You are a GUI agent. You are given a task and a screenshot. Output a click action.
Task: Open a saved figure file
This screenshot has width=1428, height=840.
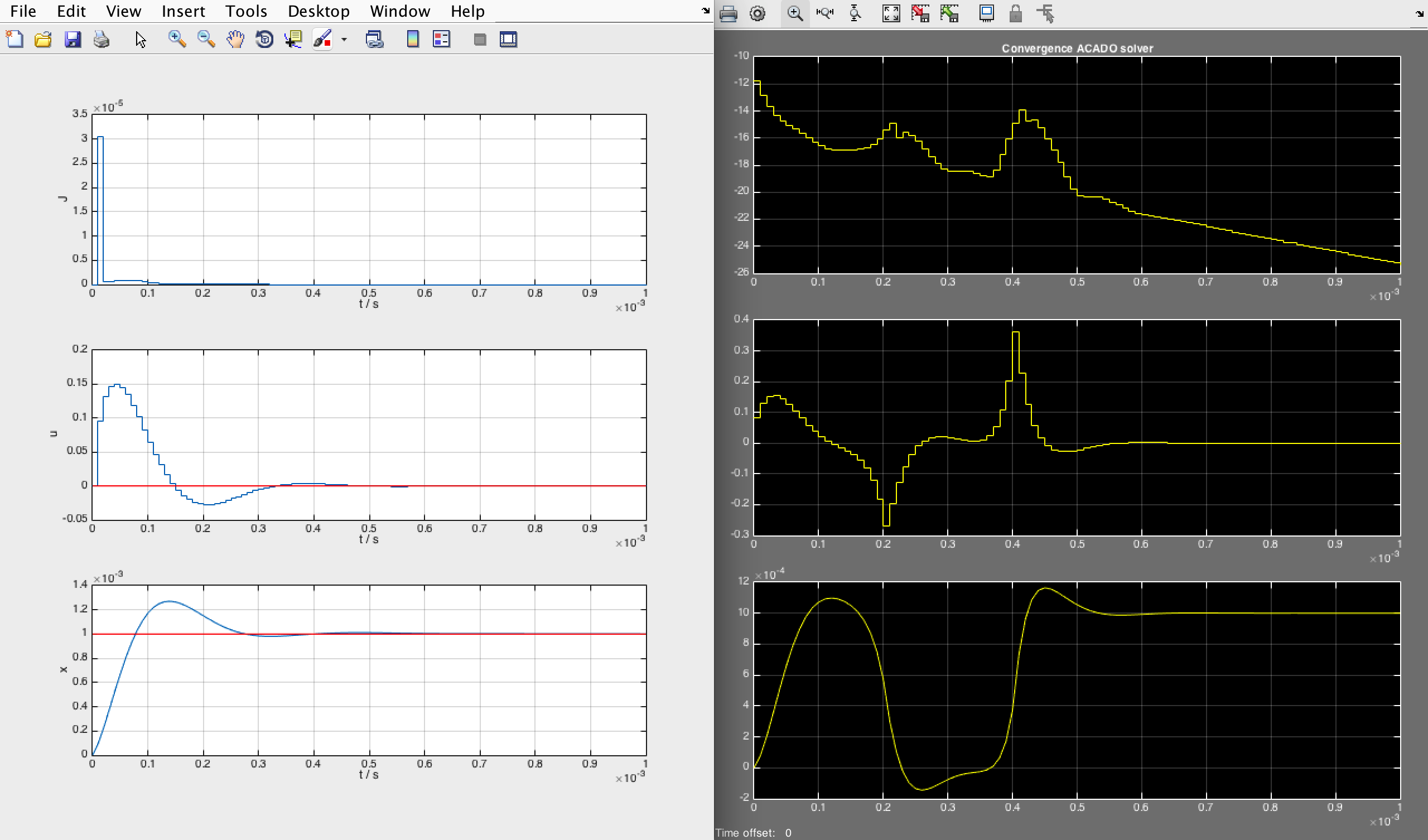coord(43,39)
